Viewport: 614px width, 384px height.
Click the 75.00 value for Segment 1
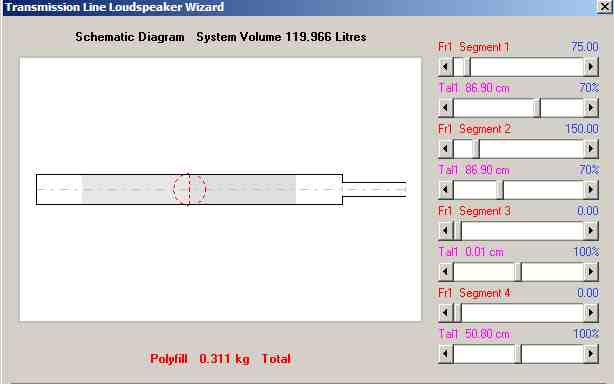click(585, 47)
